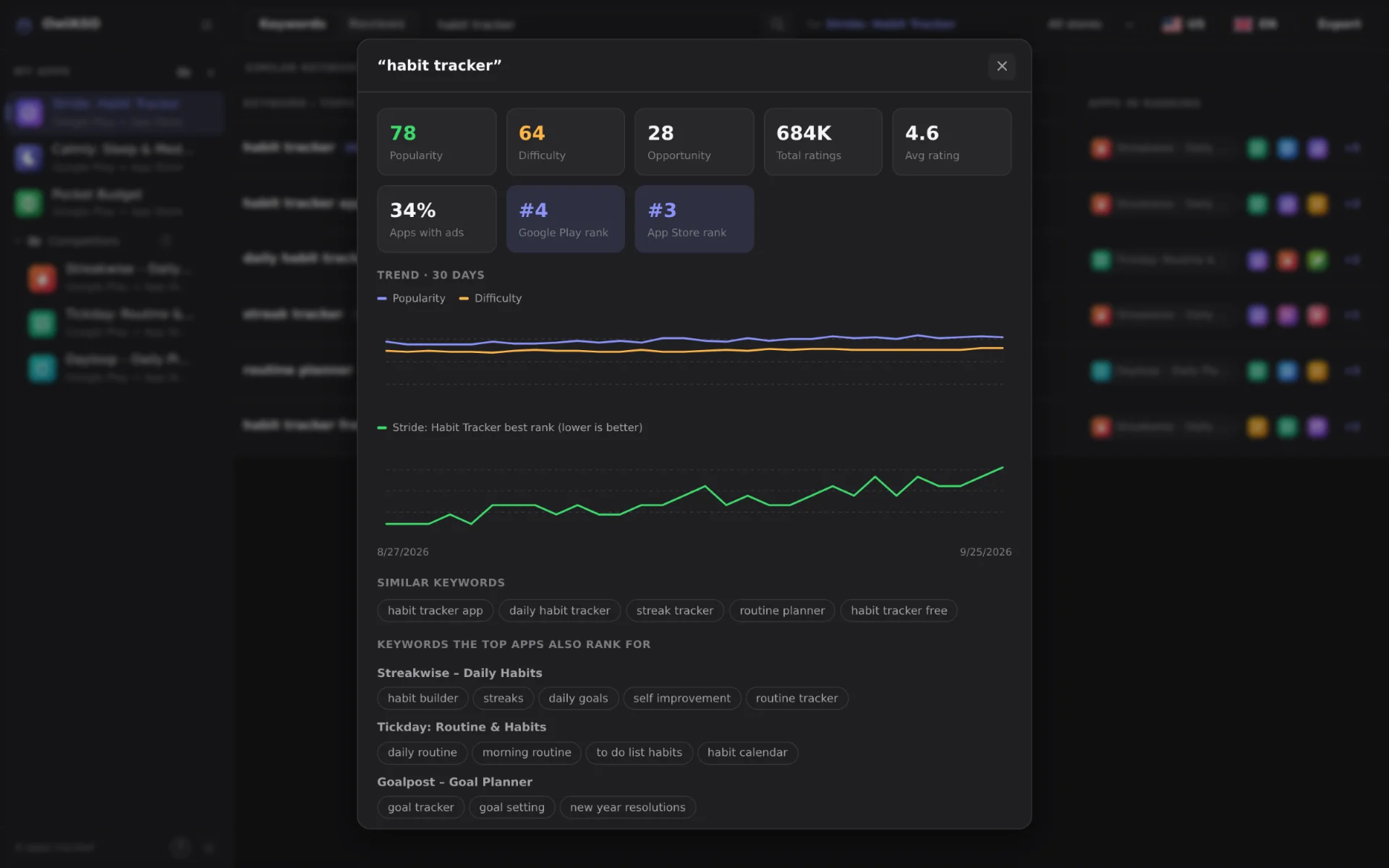The image size is (1389, 868).
Task: Toggle the Stride best rank legend
Action: click(x=509, y=427)
